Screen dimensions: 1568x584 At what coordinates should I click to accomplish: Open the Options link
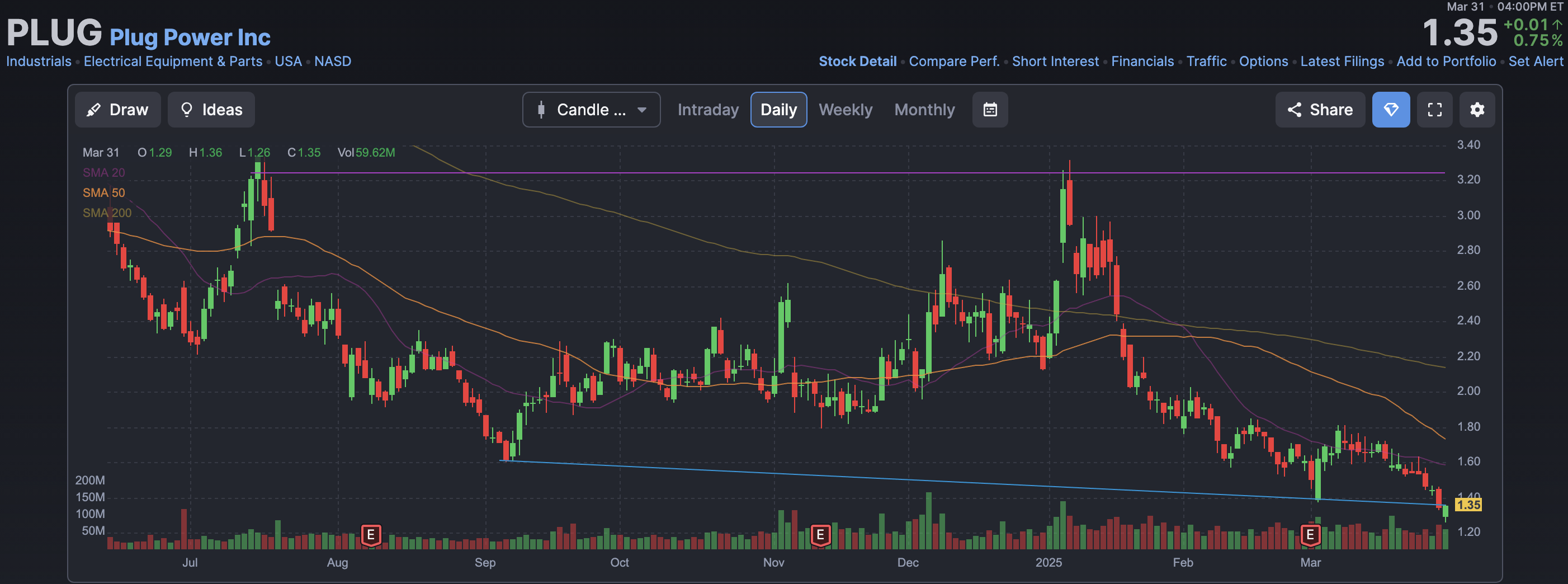click(x=1263, y=62)
